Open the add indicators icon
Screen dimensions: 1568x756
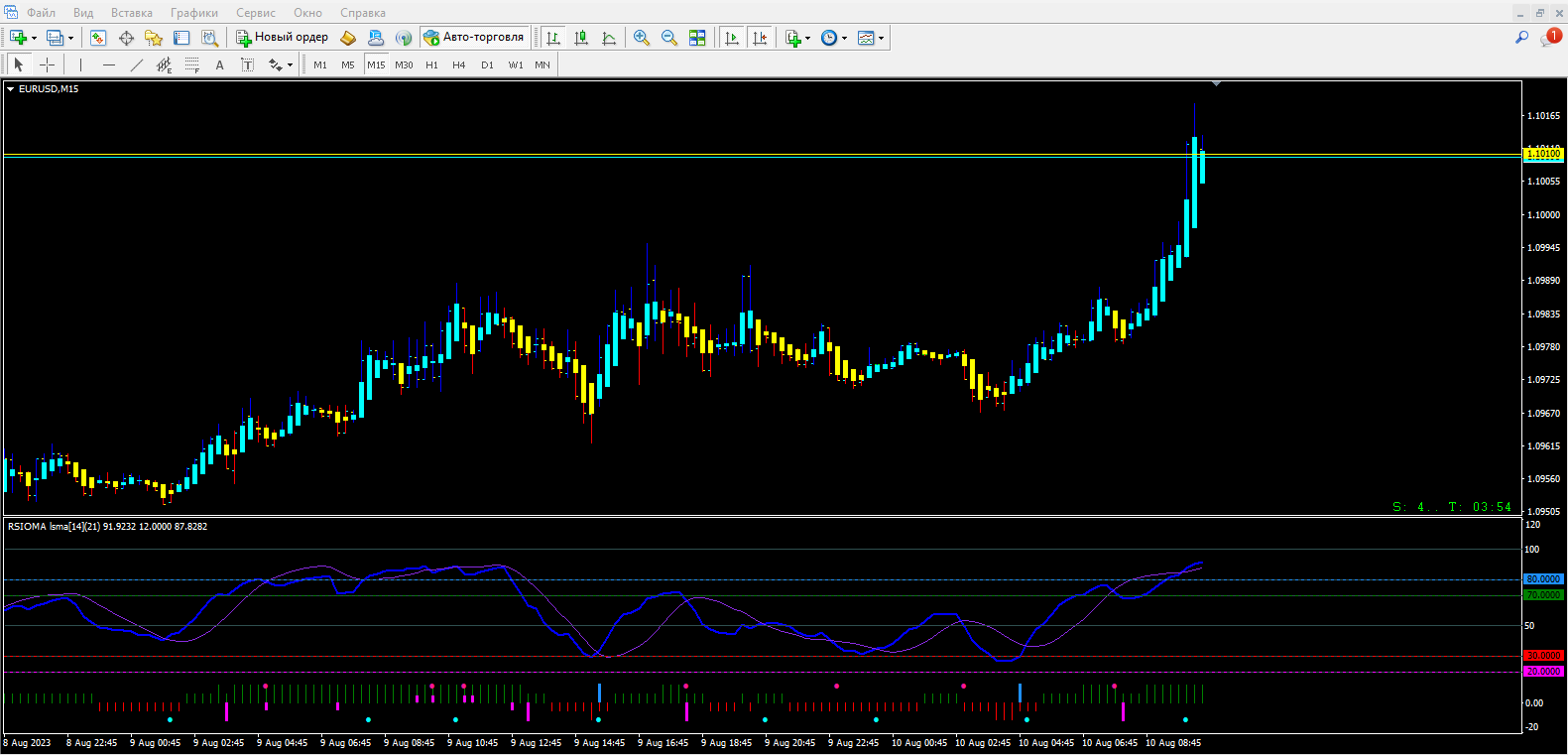(x=792, y=38)
